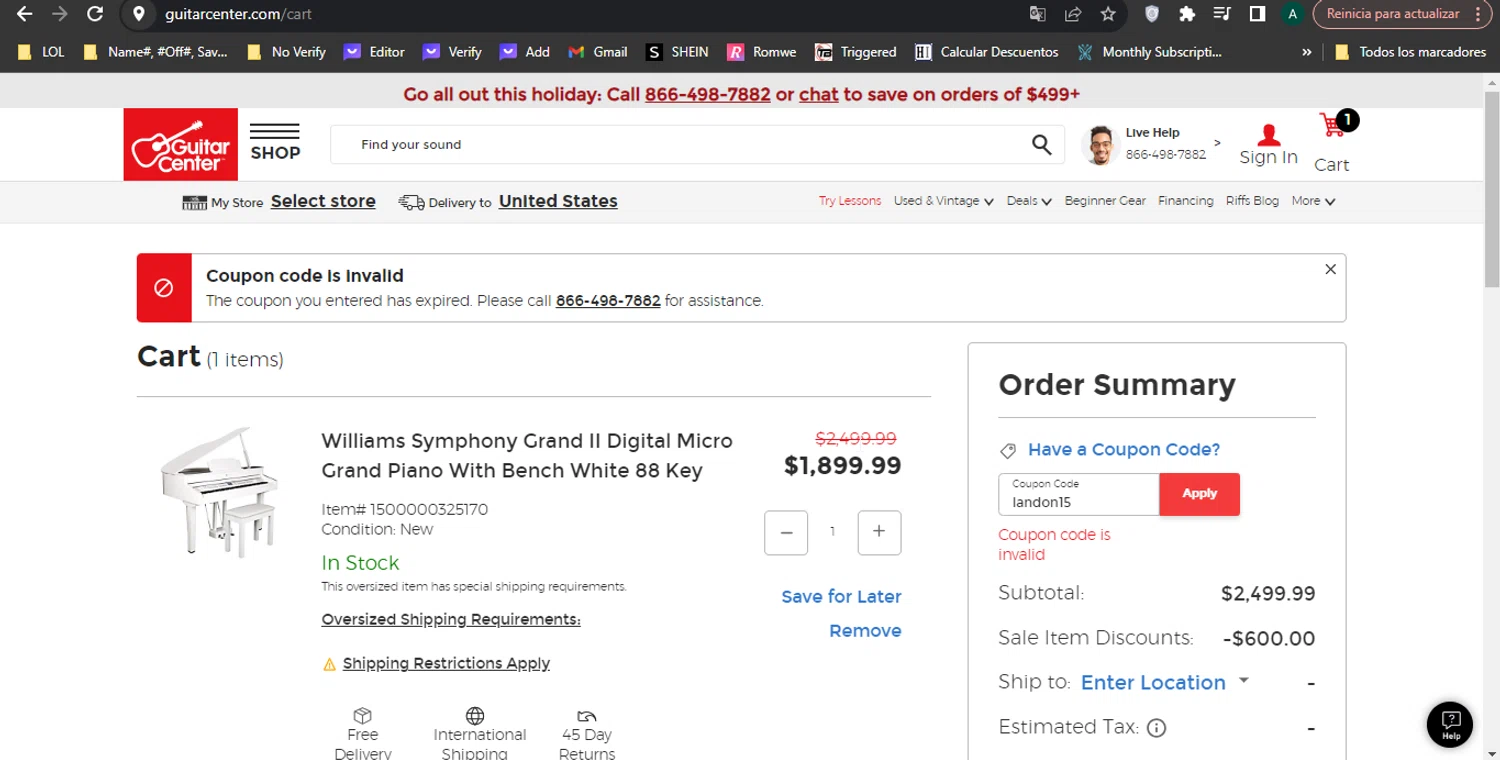
Task: Click the chat link in banner
Action: click(818, 94)
